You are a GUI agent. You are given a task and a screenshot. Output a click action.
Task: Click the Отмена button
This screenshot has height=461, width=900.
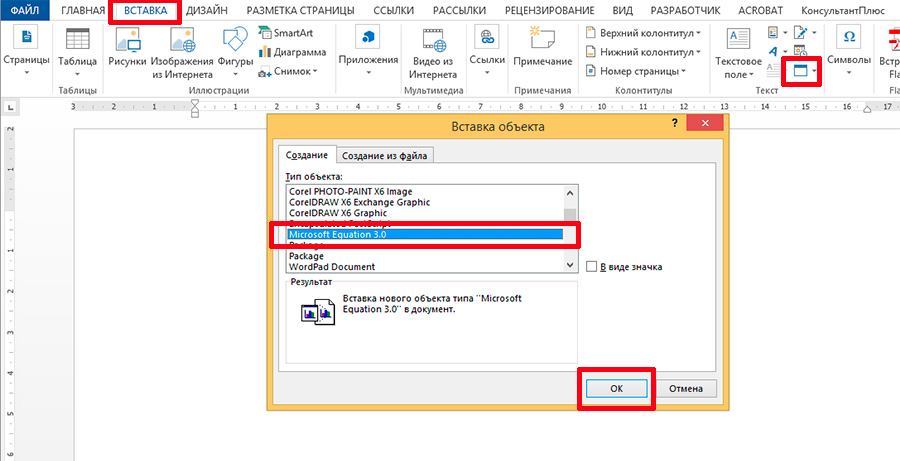tap(686, 388)
